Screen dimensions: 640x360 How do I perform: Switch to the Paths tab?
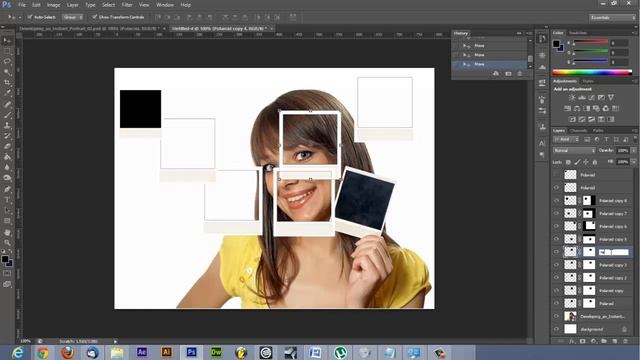coord(598,131)
